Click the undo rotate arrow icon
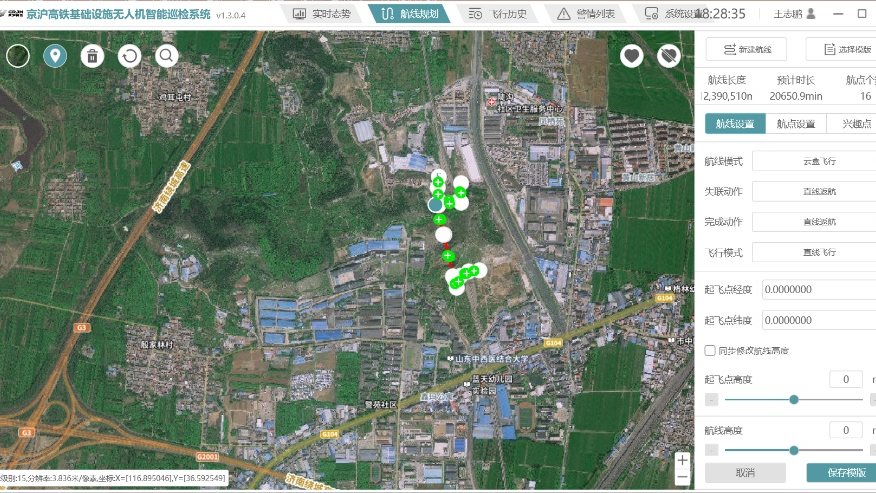This screenshot has height=493, width=876. [129, 56]
